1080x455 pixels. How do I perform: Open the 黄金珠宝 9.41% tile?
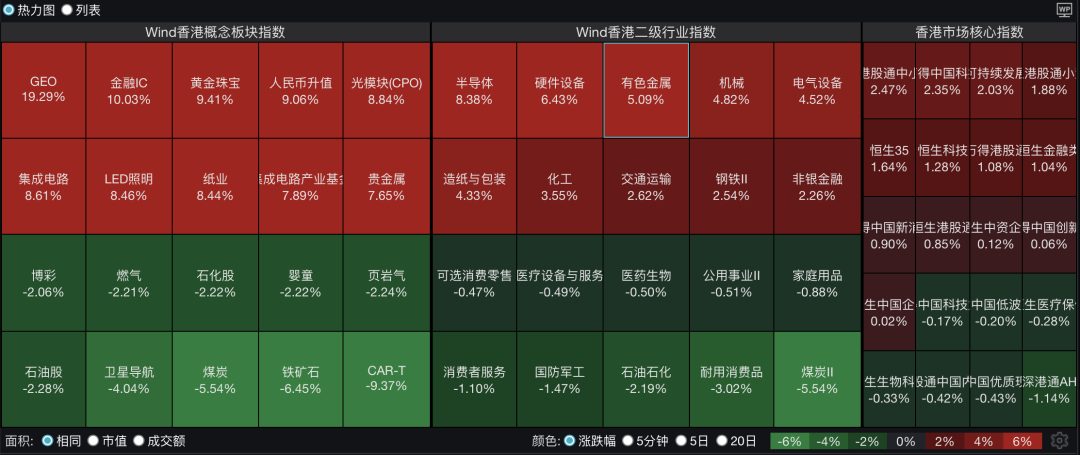click(x=215, y=90)
